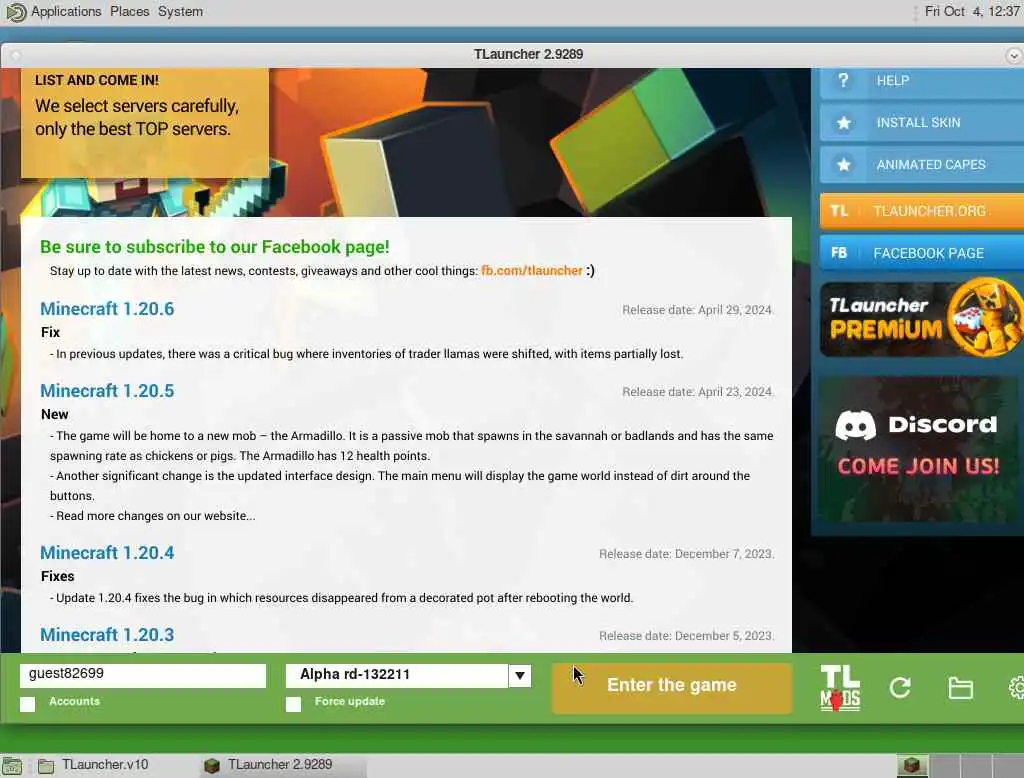The image size is (1024, 778).
Task: Open the System menu
Action: coord(180,12)
